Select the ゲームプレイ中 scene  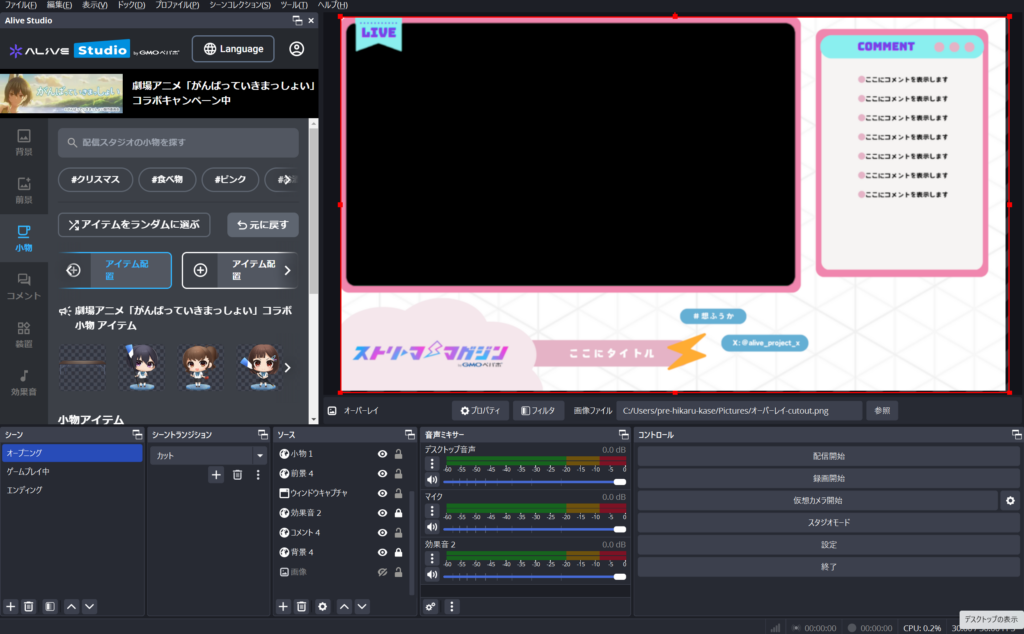[x=72, y=471]
